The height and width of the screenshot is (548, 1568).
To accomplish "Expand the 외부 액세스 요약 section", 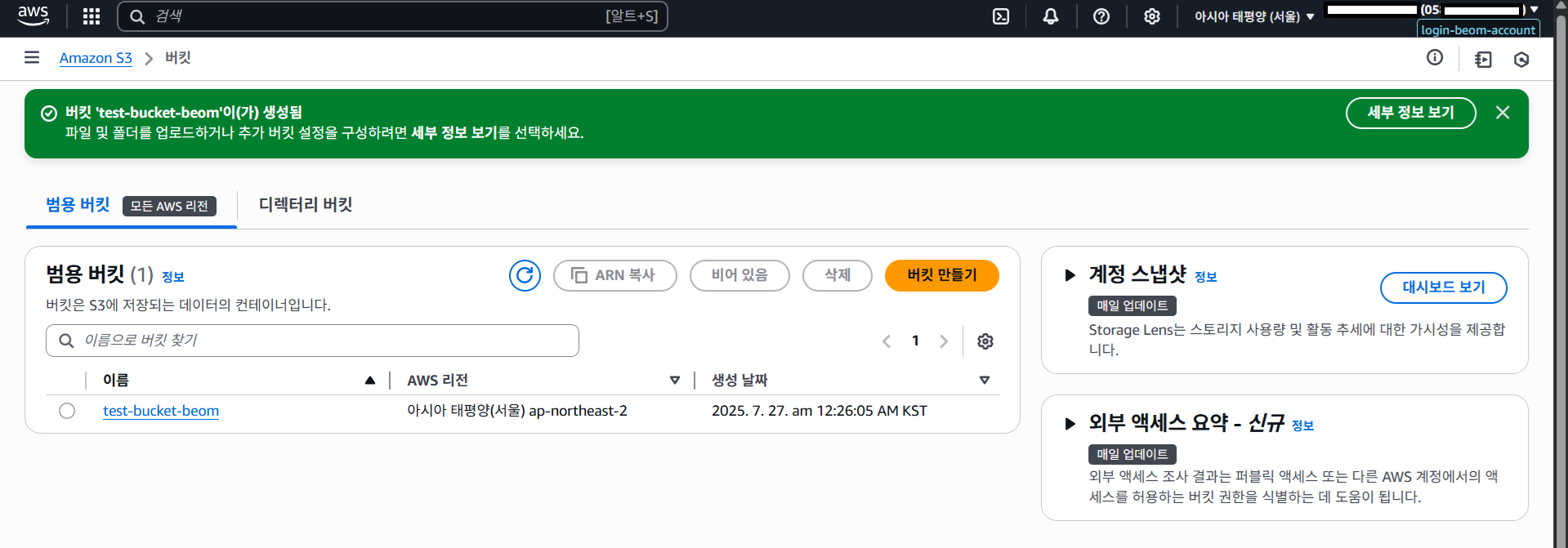I will point(1070,424).
